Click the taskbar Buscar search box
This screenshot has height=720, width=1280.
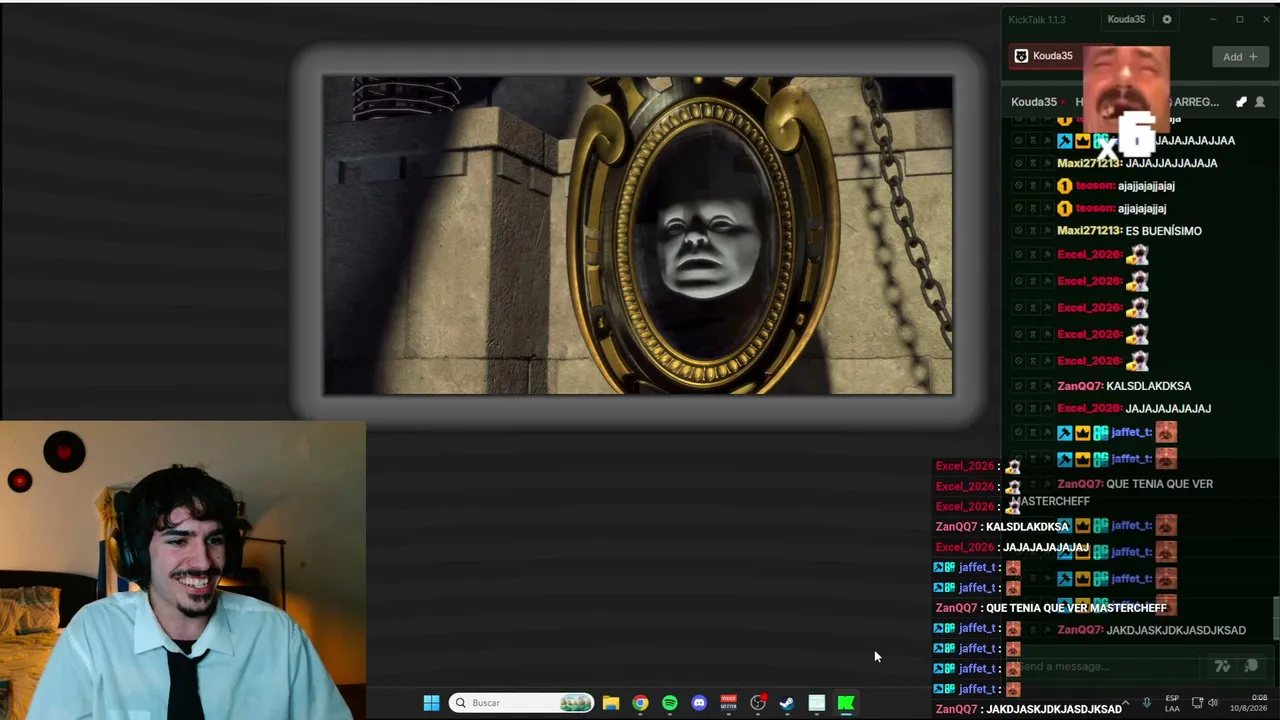tap(522, 703)
